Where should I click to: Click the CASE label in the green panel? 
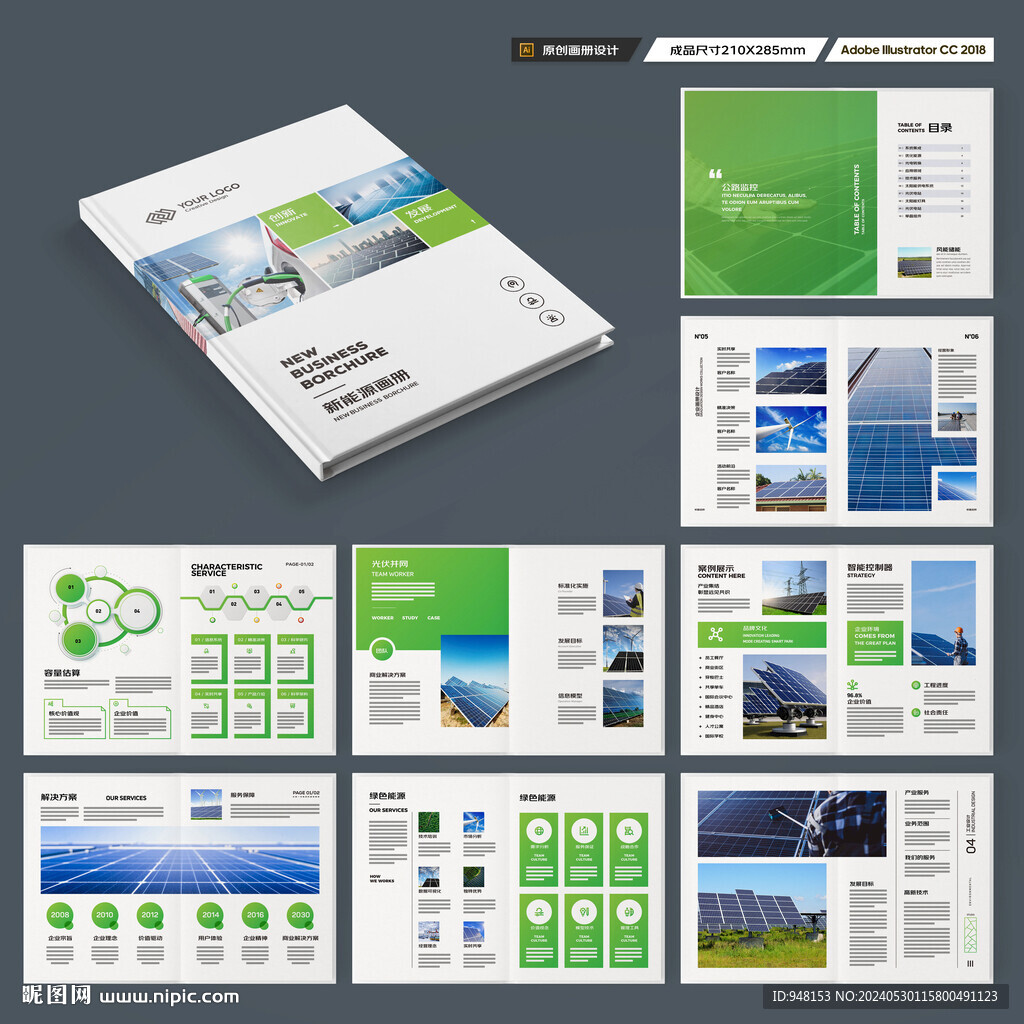tap(434, 617)
